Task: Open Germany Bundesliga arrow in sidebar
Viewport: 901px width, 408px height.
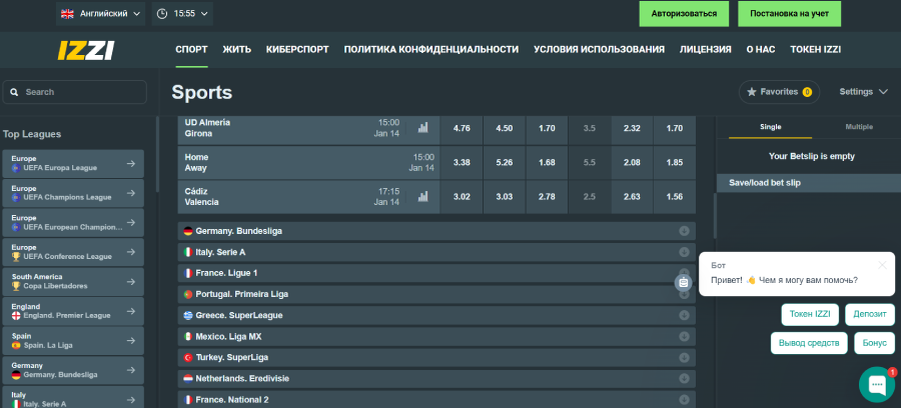Action: [x=131, y=370]
